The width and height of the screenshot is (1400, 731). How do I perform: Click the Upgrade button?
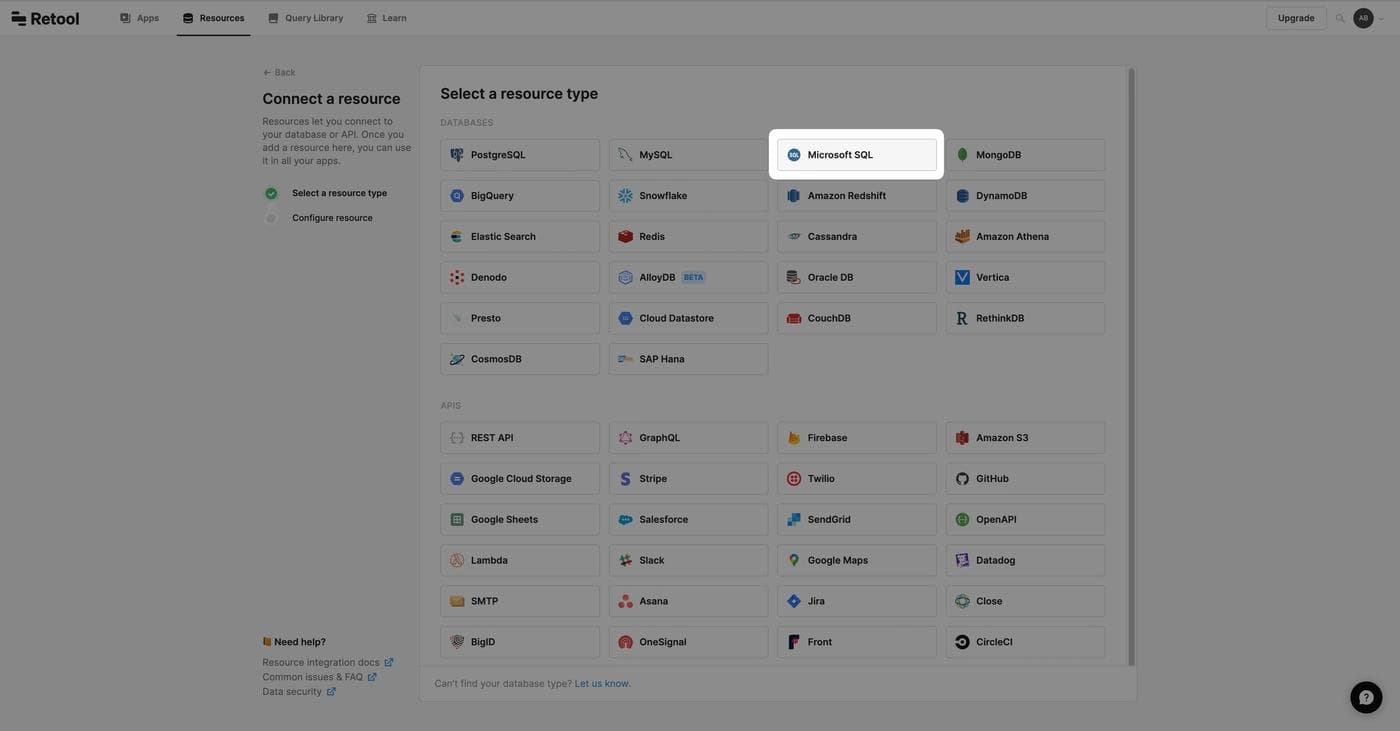[1296, 18]
